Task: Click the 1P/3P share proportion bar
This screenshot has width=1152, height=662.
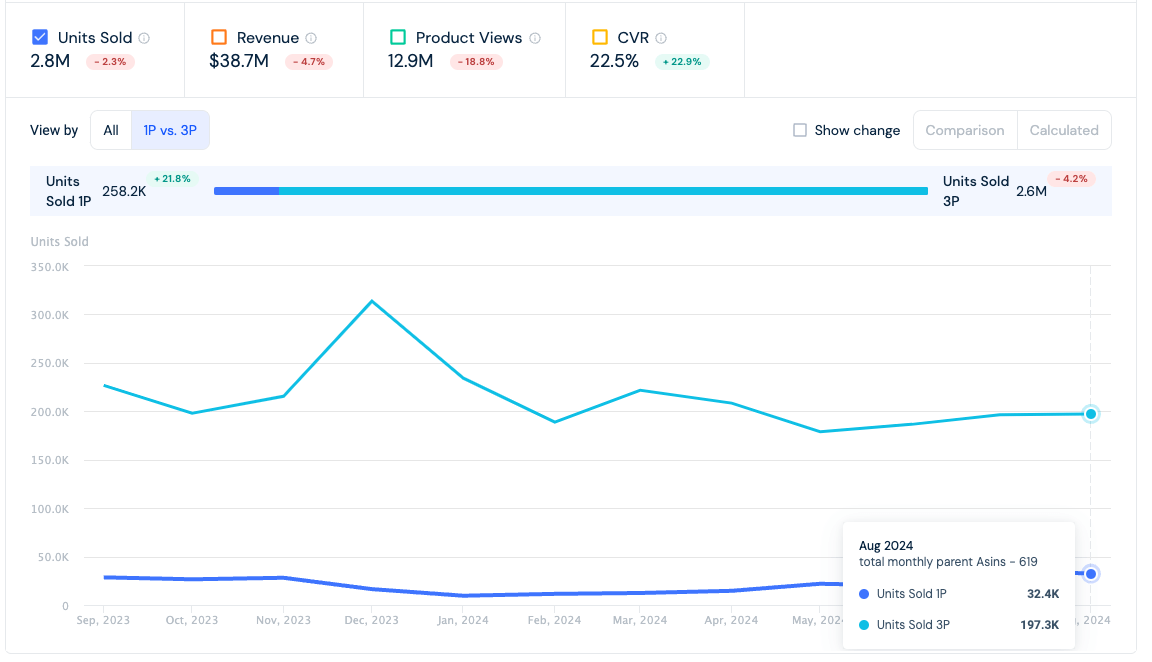Action: click(571, 191)
